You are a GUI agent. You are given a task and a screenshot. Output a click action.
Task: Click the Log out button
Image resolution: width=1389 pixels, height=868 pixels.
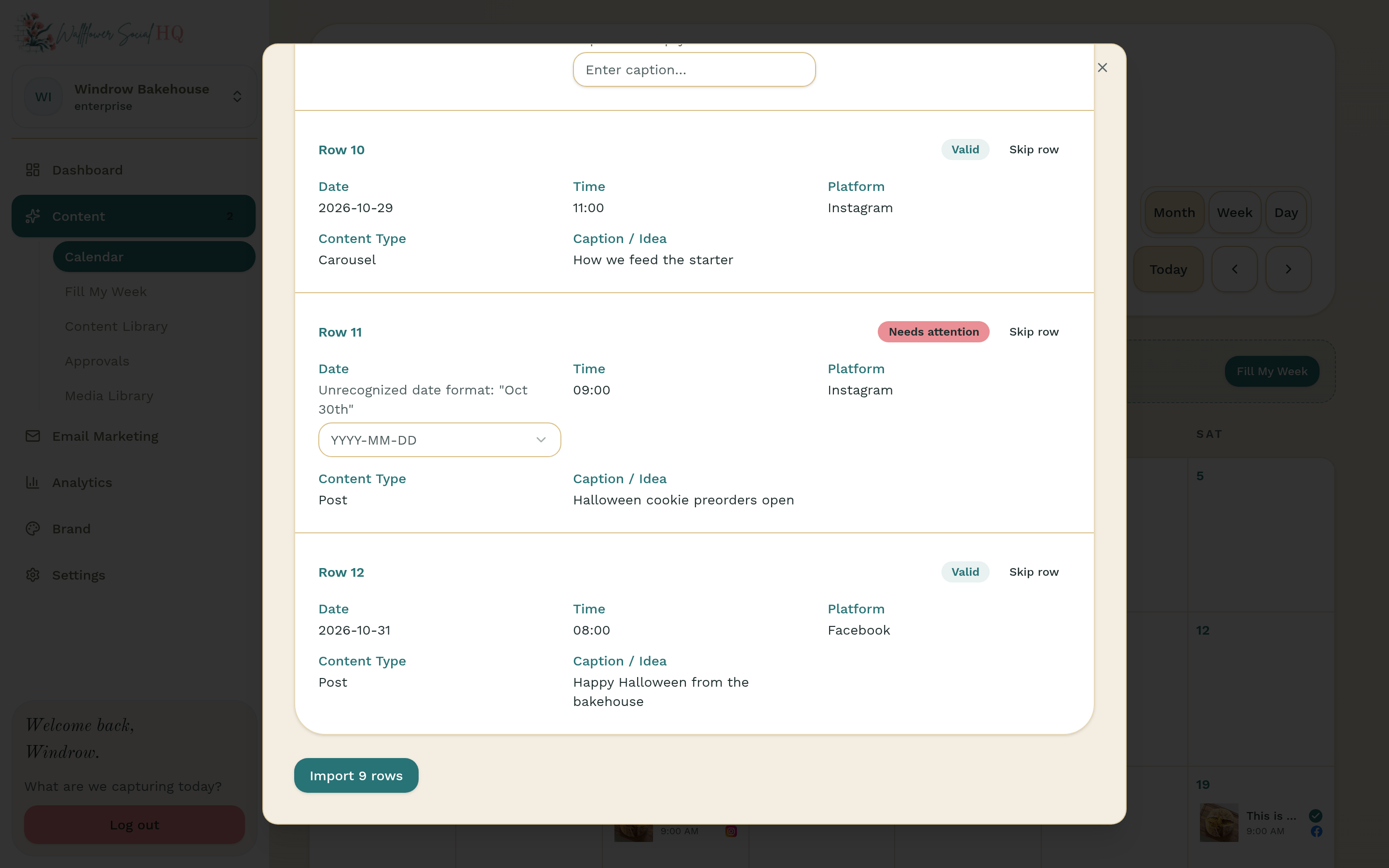(x=134, y=825)
